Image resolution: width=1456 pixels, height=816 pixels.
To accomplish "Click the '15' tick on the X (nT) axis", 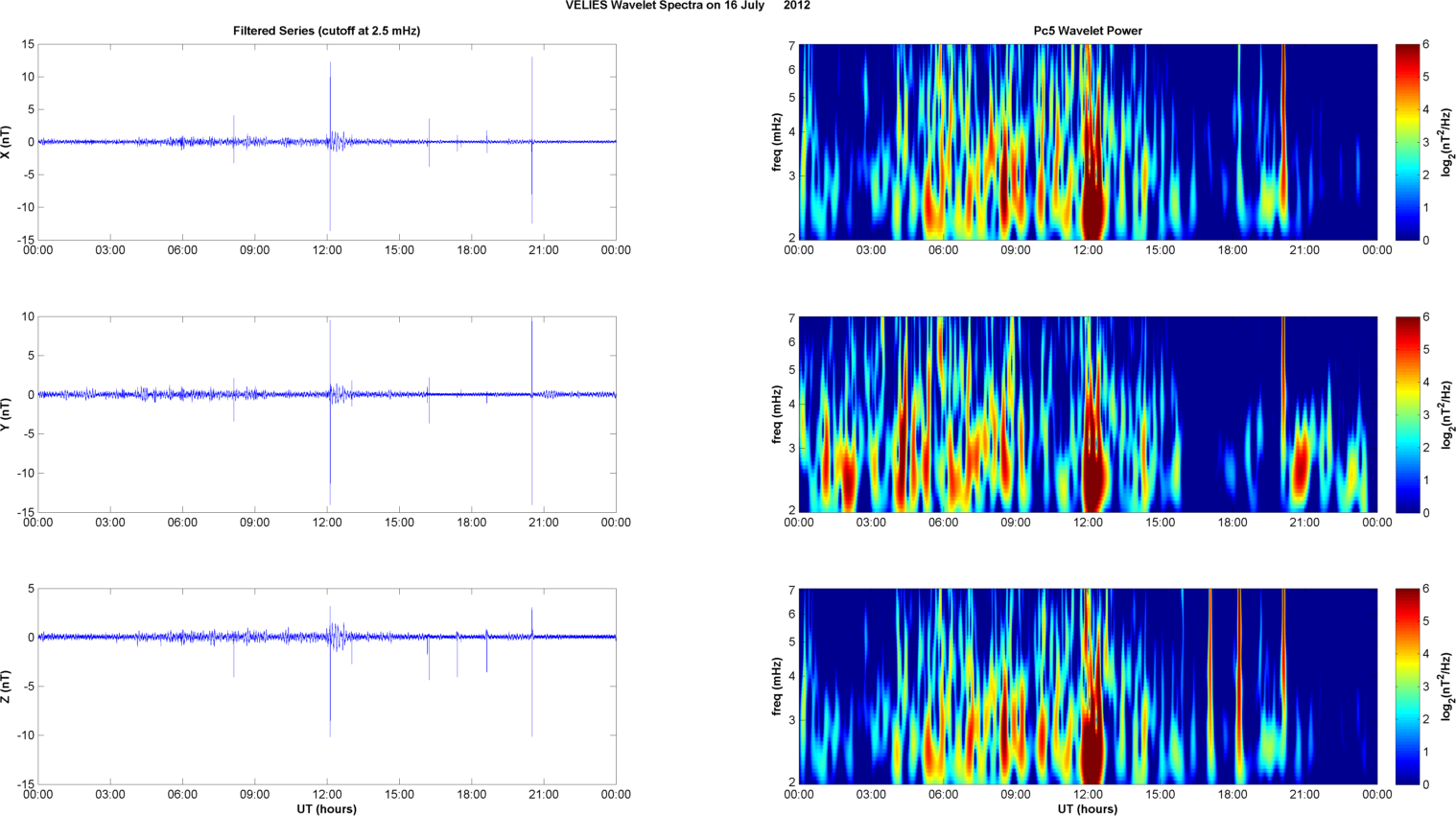I will pos(29,44).
